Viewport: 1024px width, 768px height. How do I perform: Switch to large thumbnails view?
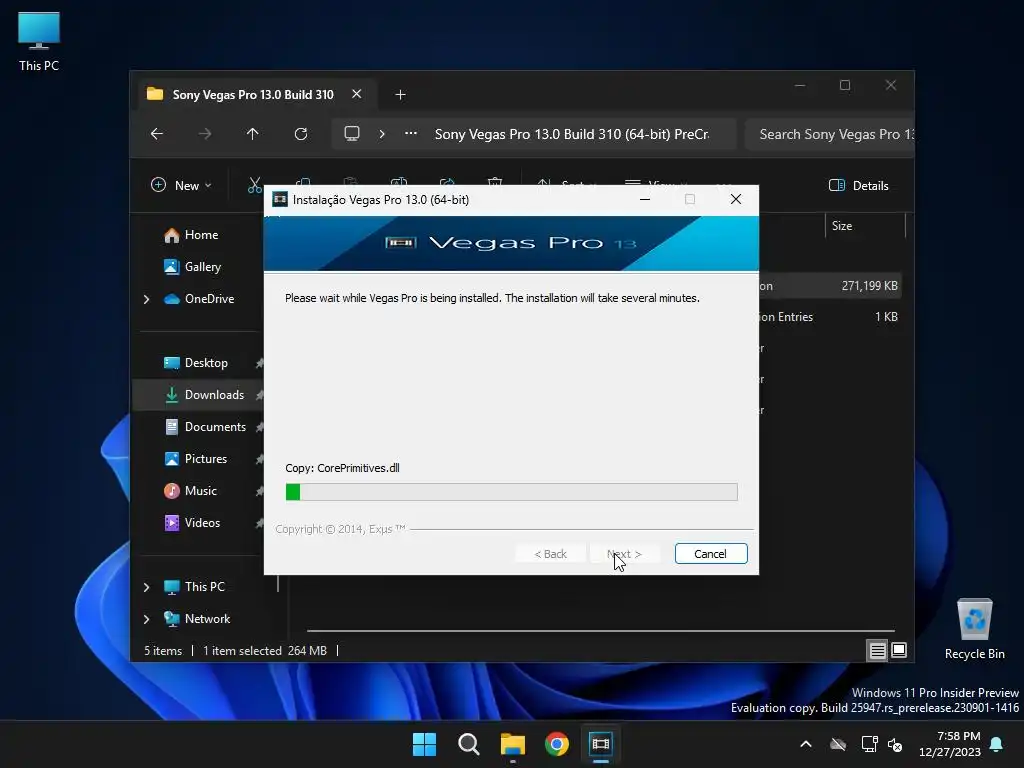pos(899,650)
